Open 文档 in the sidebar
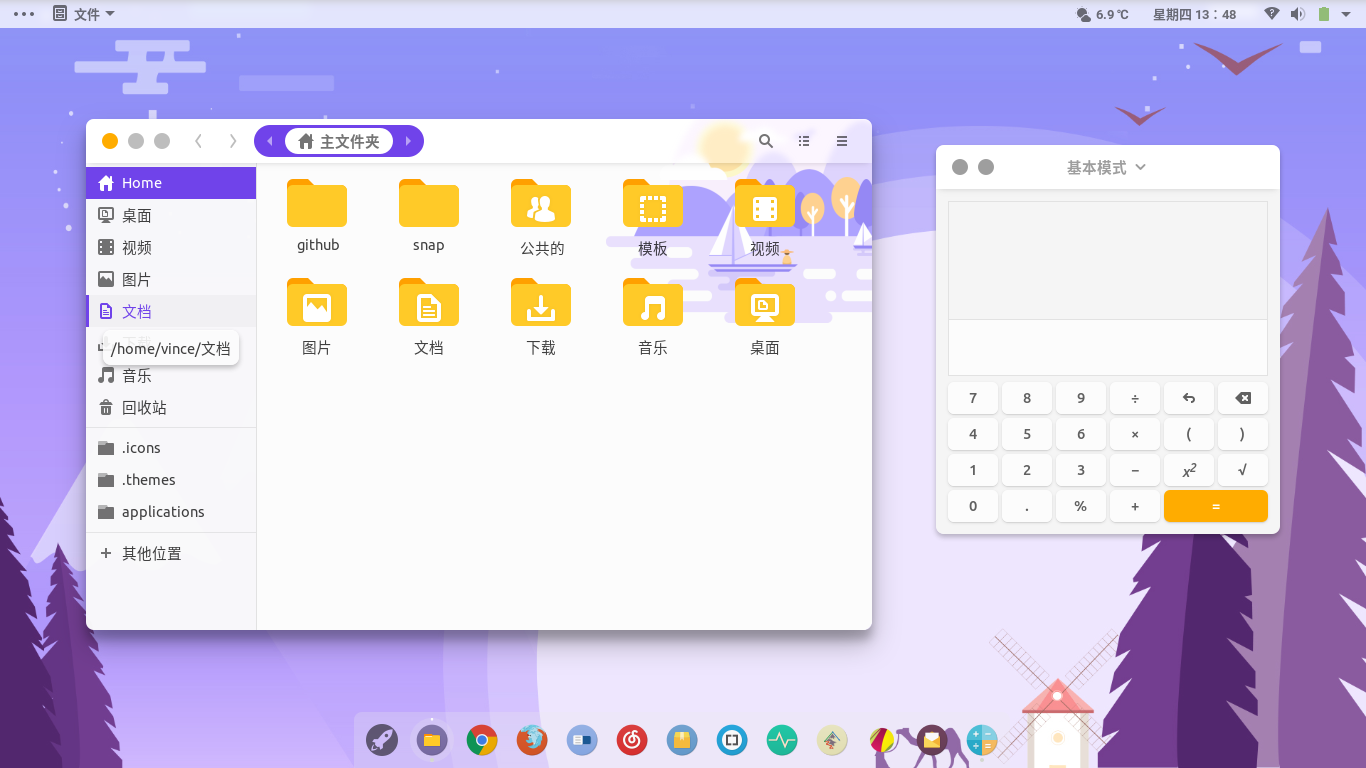 click(x=171, y=311)
